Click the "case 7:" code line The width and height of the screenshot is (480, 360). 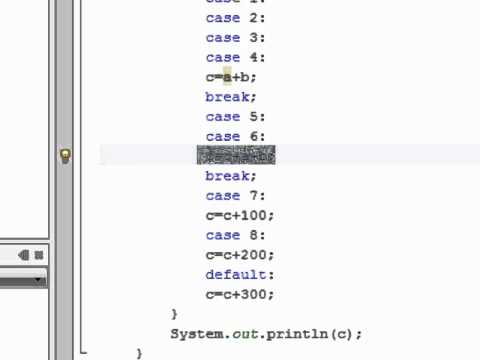235,196
